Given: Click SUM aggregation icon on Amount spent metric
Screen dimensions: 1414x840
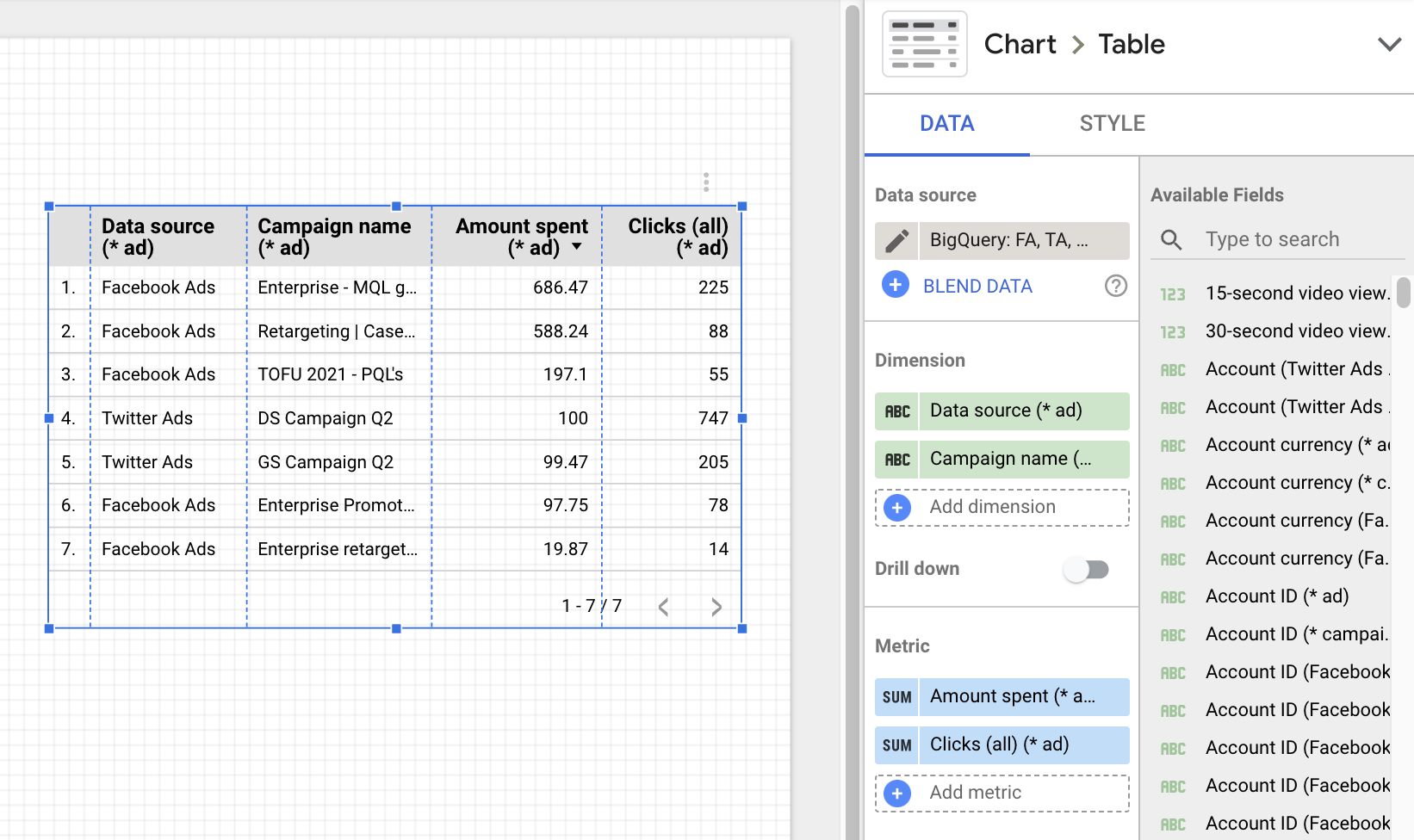Looking at the screenshot, I should point(896,697).
